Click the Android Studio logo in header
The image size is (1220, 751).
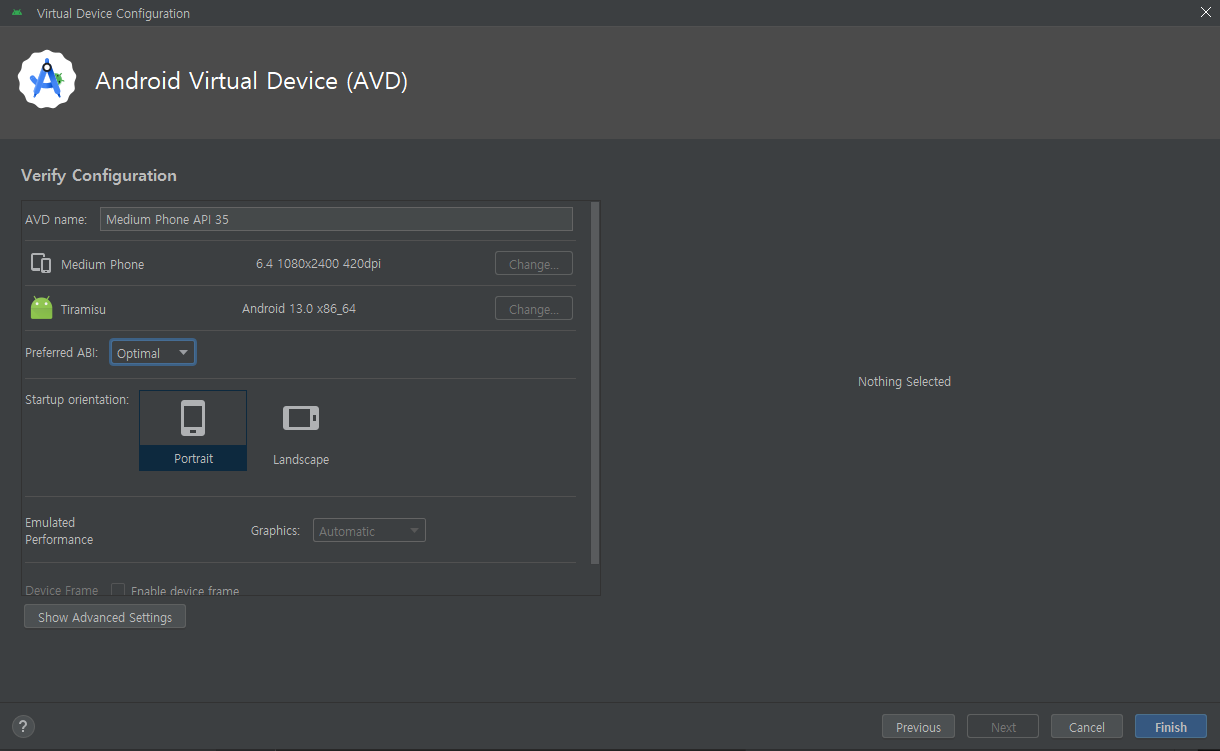point(47,80)
